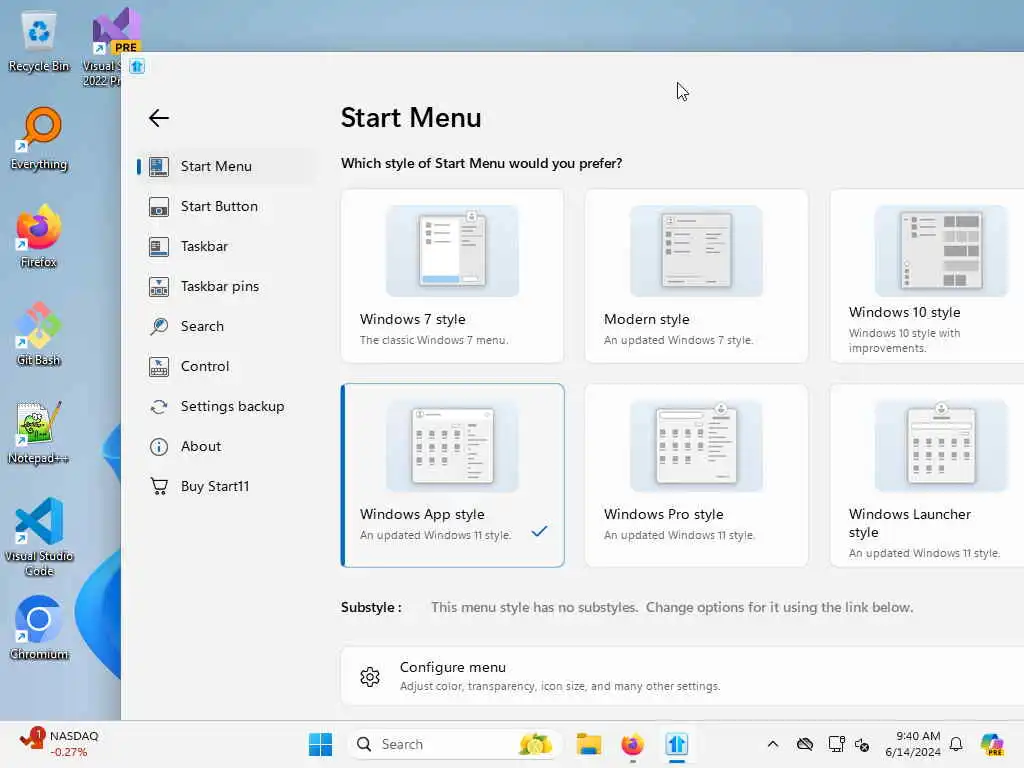Click the Start Button sidebar icon
This screenshot has height=768, width=1024.
(159, 207)
